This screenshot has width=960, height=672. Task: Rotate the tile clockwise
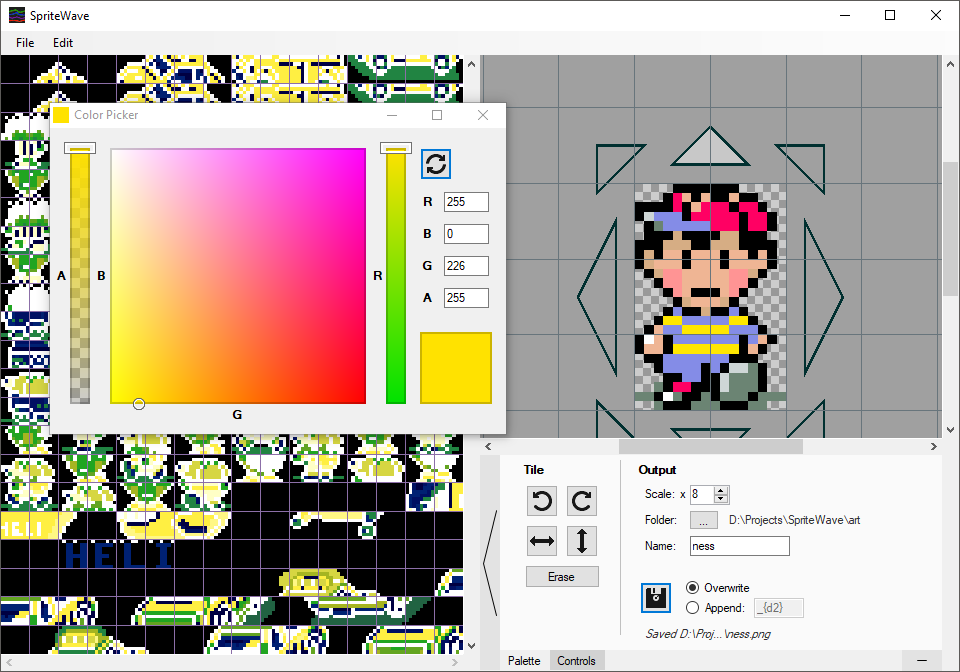(582, 501)
